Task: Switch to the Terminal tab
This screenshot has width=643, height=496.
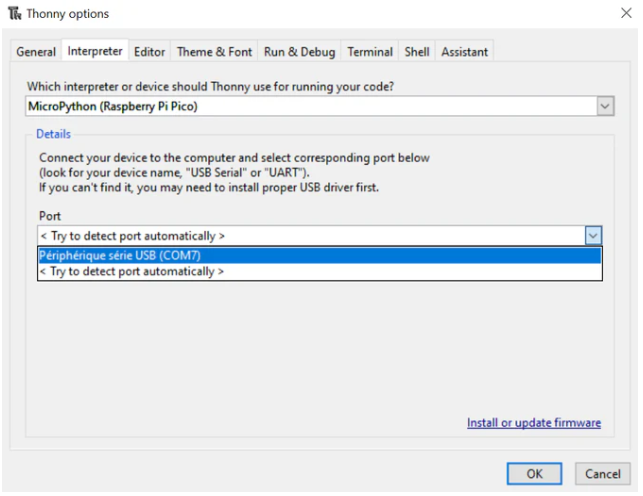Action: click(x=370, y=52)
